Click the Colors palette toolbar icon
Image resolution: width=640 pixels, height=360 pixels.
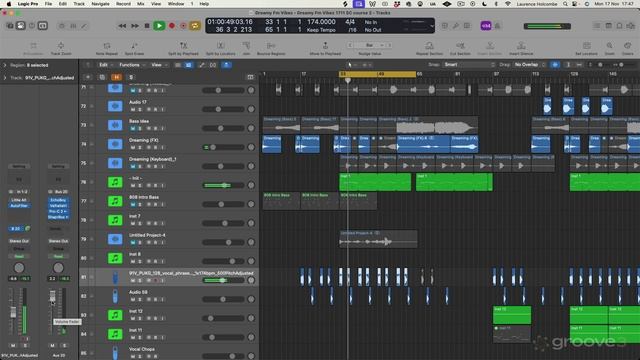[x=627, y=46]
